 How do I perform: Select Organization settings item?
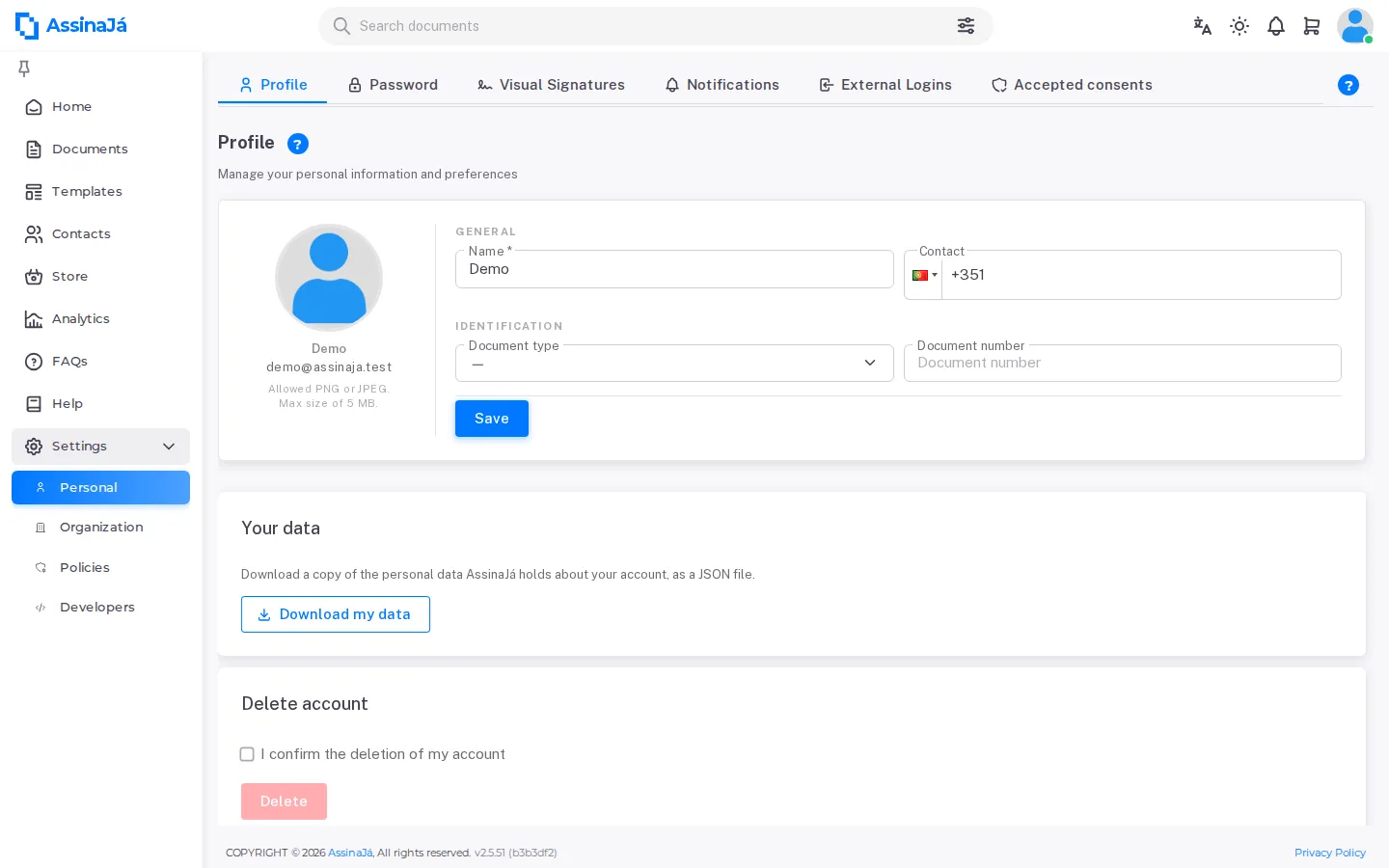click(100, 528)
